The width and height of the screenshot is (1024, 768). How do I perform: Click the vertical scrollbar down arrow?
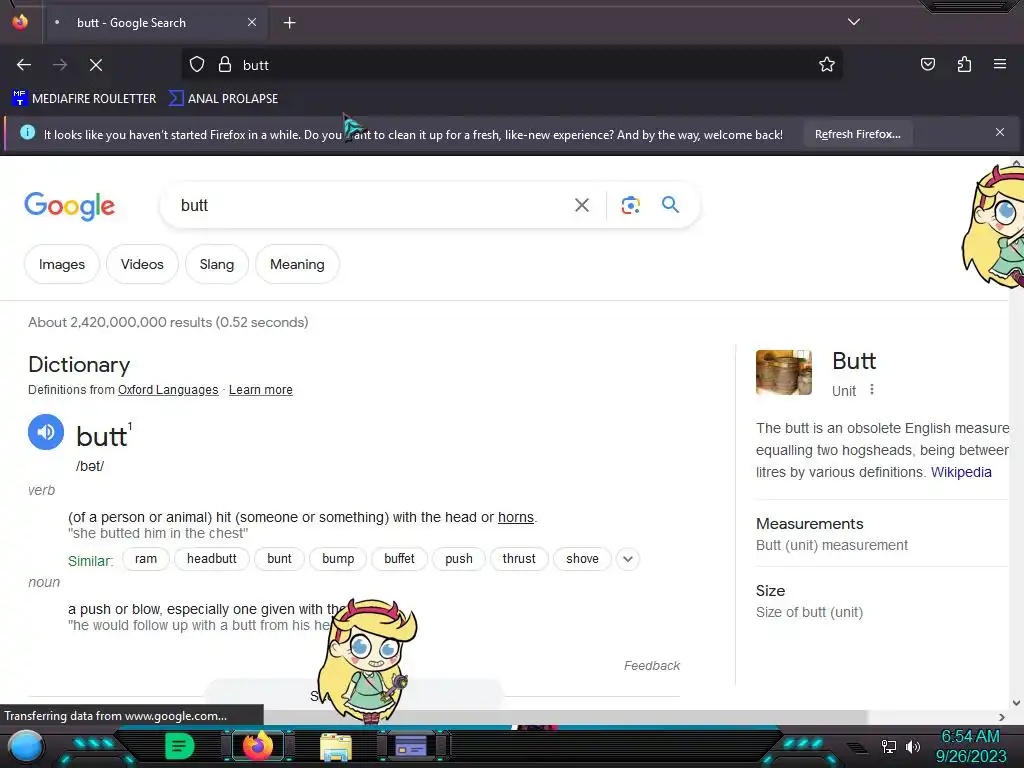(1016, 703)
